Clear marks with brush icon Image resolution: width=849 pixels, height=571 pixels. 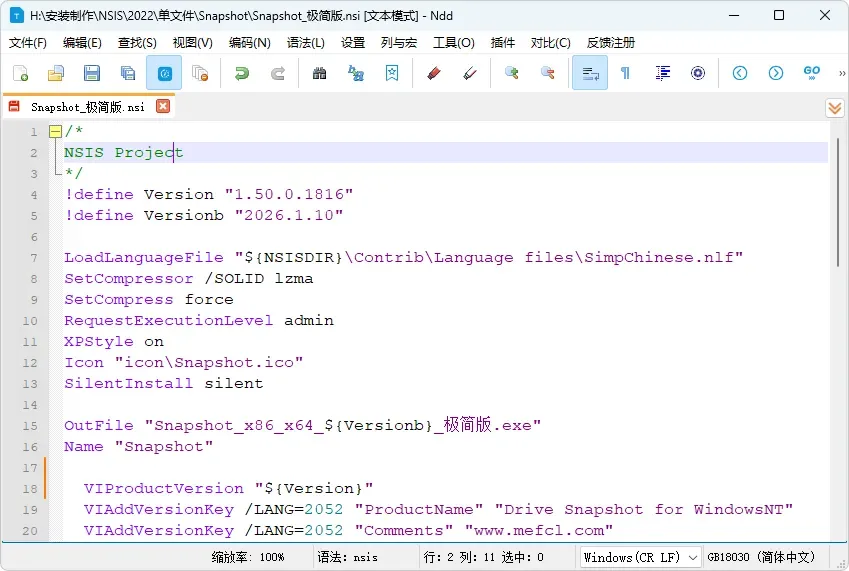coord(469,73)
